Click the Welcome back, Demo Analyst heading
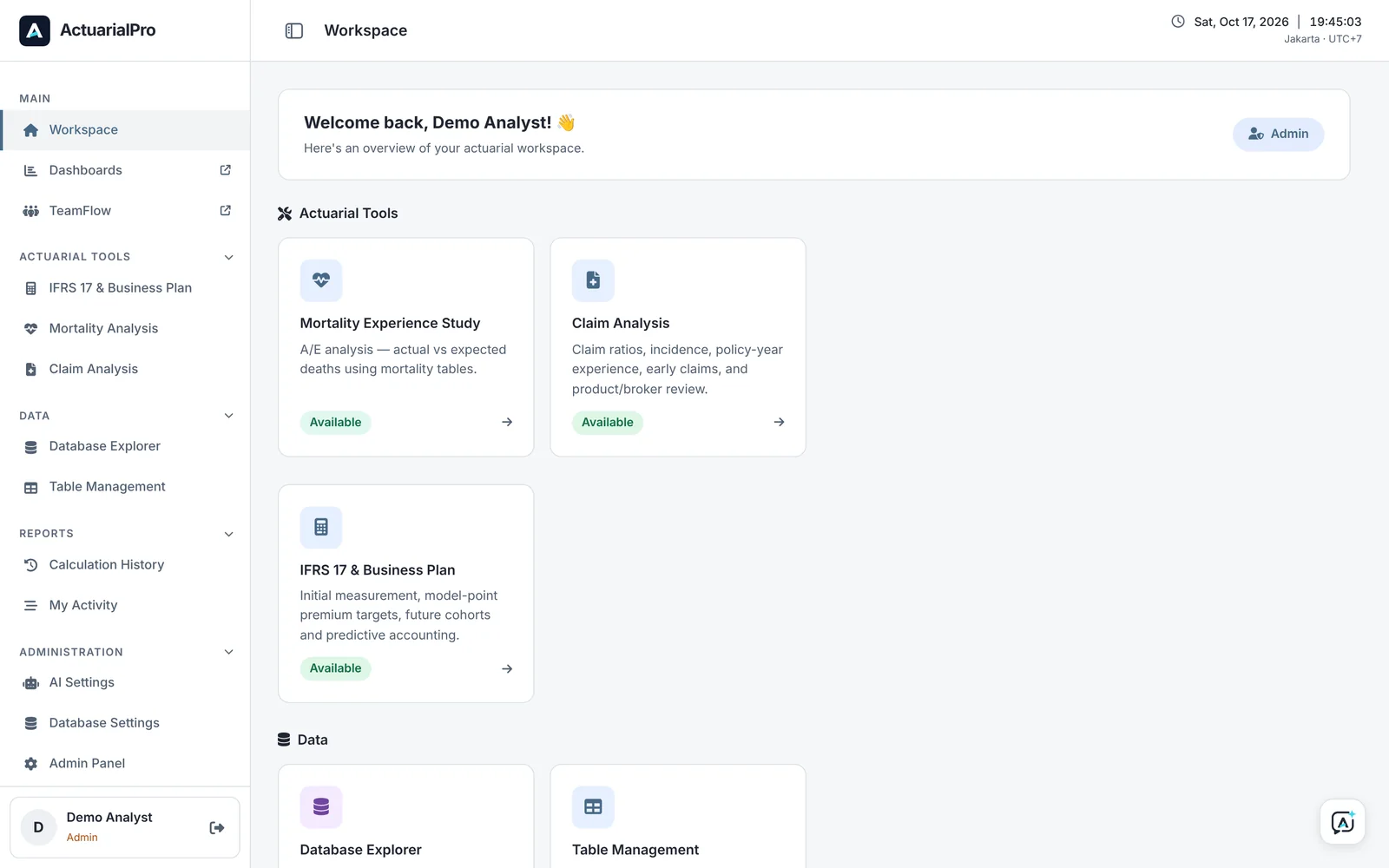 click(x=439, y=122)
